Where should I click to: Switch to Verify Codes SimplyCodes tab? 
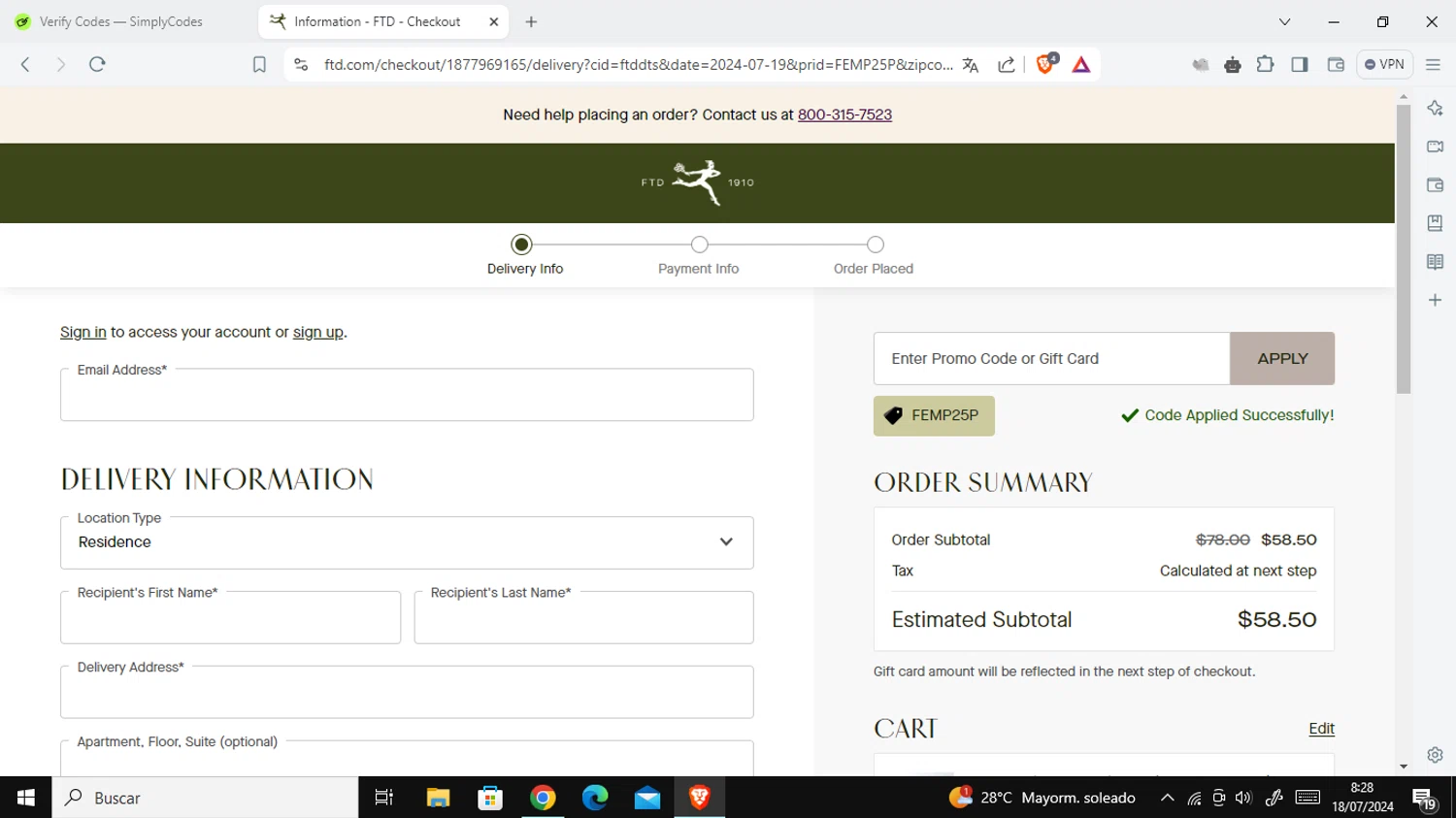coord(121,21)
